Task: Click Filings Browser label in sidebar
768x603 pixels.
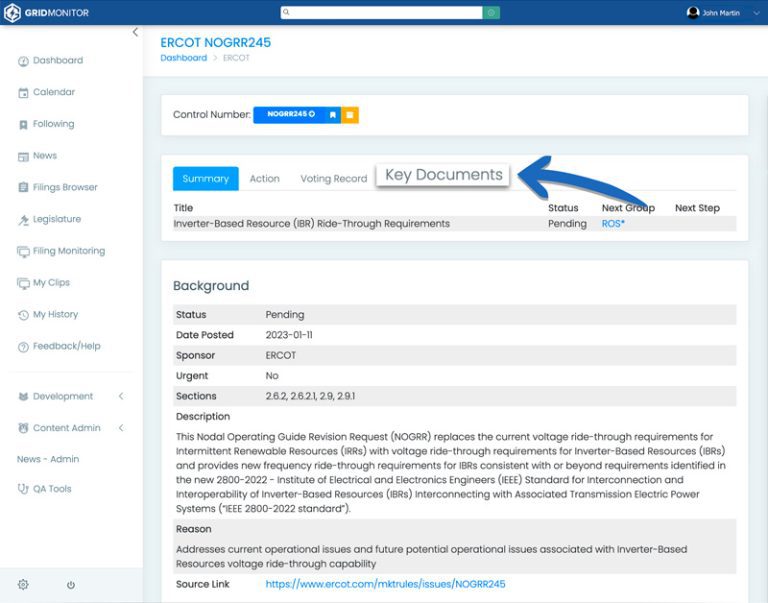Action: click(65, 187)
